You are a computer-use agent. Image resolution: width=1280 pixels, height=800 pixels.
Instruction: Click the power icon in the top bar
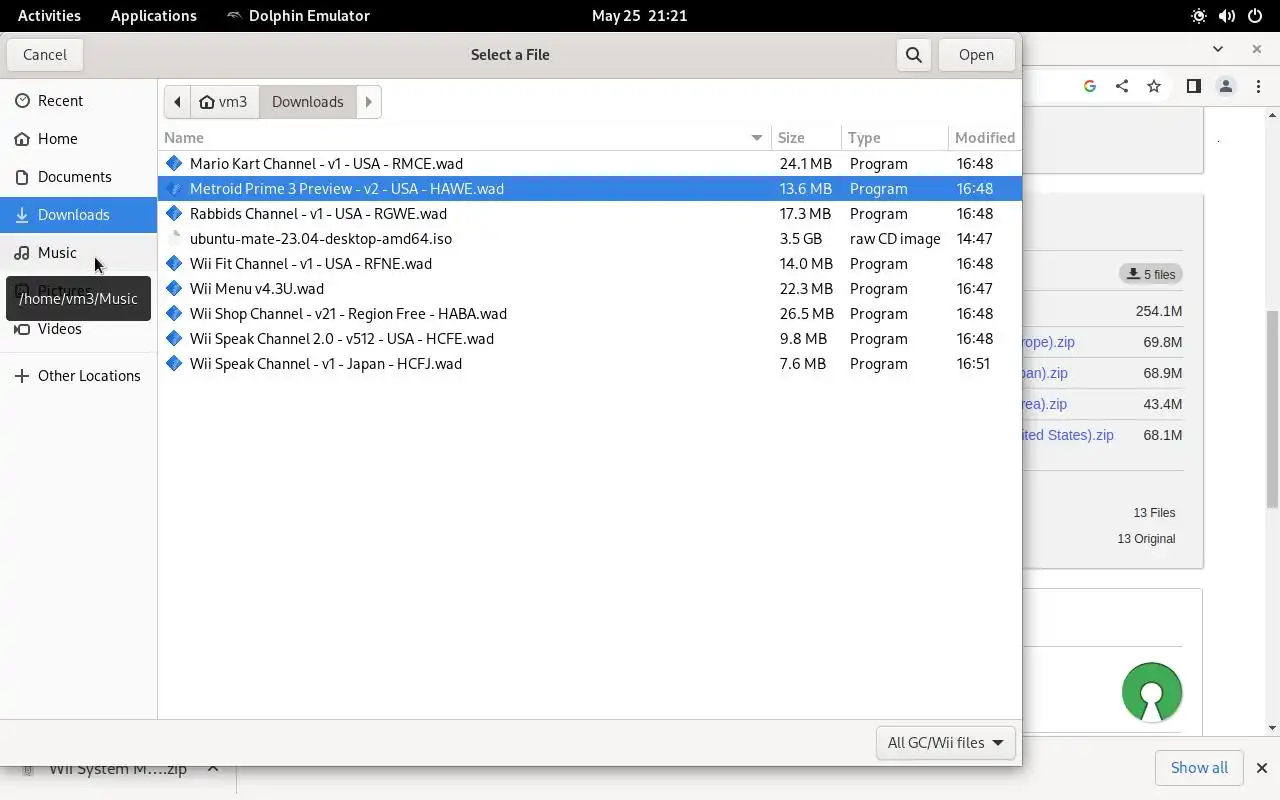pos(1255,16)
